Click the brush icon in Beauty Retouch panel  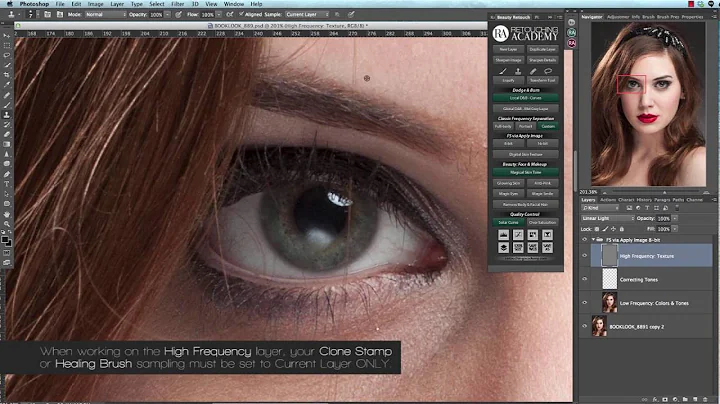tap(503, 71)
